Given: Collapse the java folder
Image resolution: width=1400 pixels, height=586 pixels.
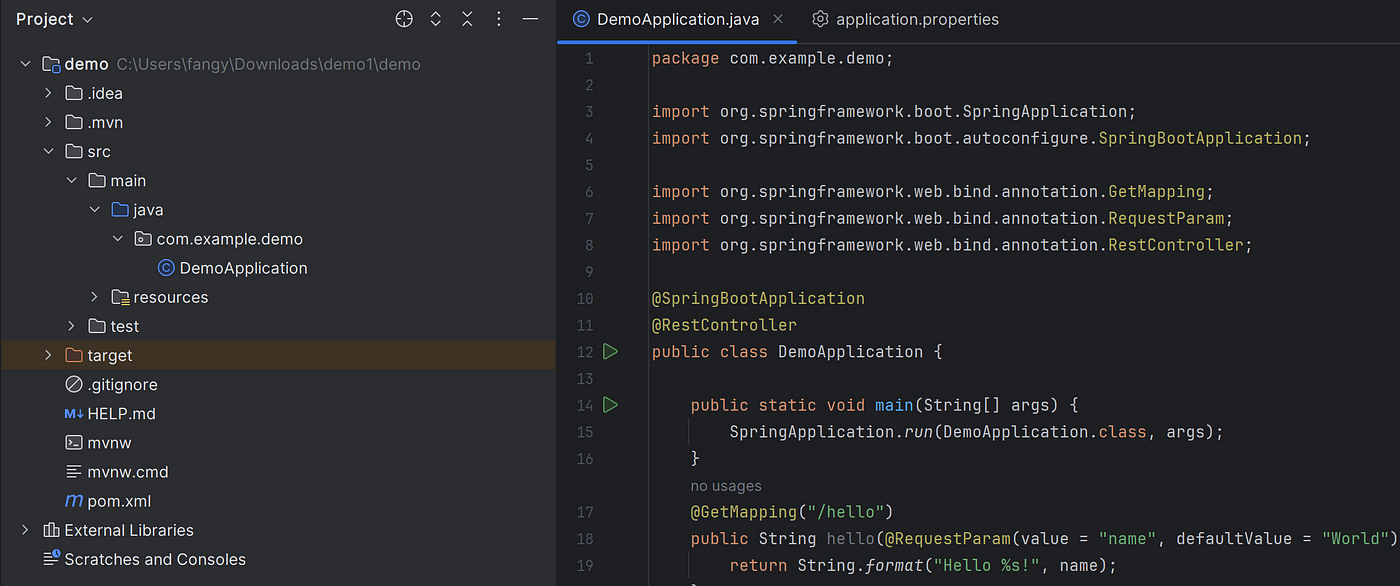Looking at the screenshot, I should click(95, 209).
